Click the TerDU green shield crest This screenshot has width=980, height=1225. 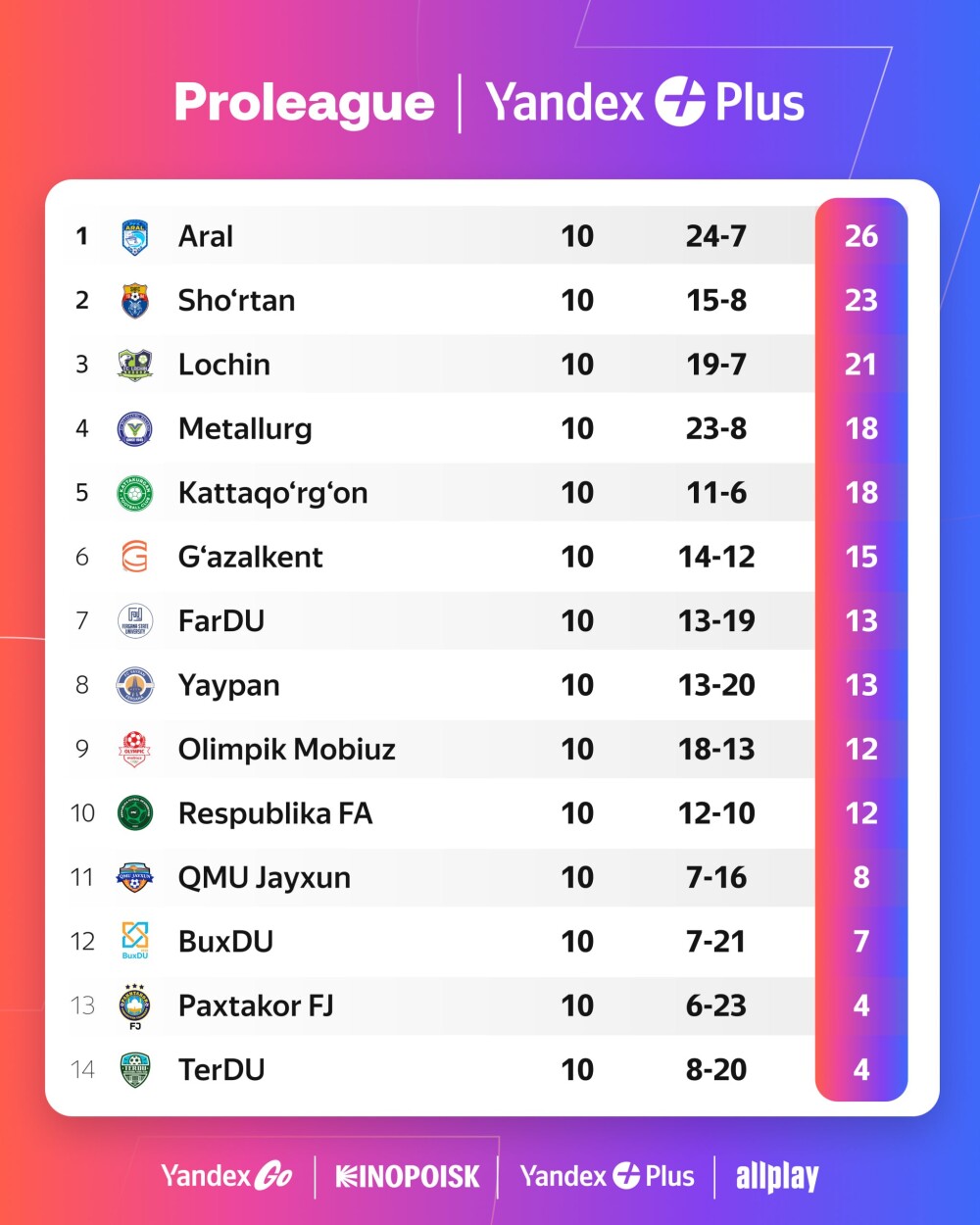coord(135,1070)
